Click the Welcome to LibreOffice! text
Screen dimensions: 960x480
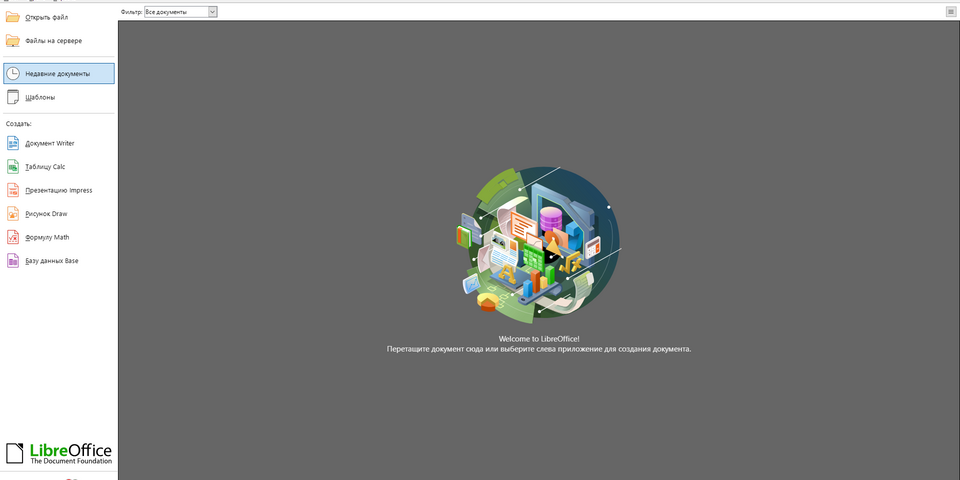(x=539, y=339)
